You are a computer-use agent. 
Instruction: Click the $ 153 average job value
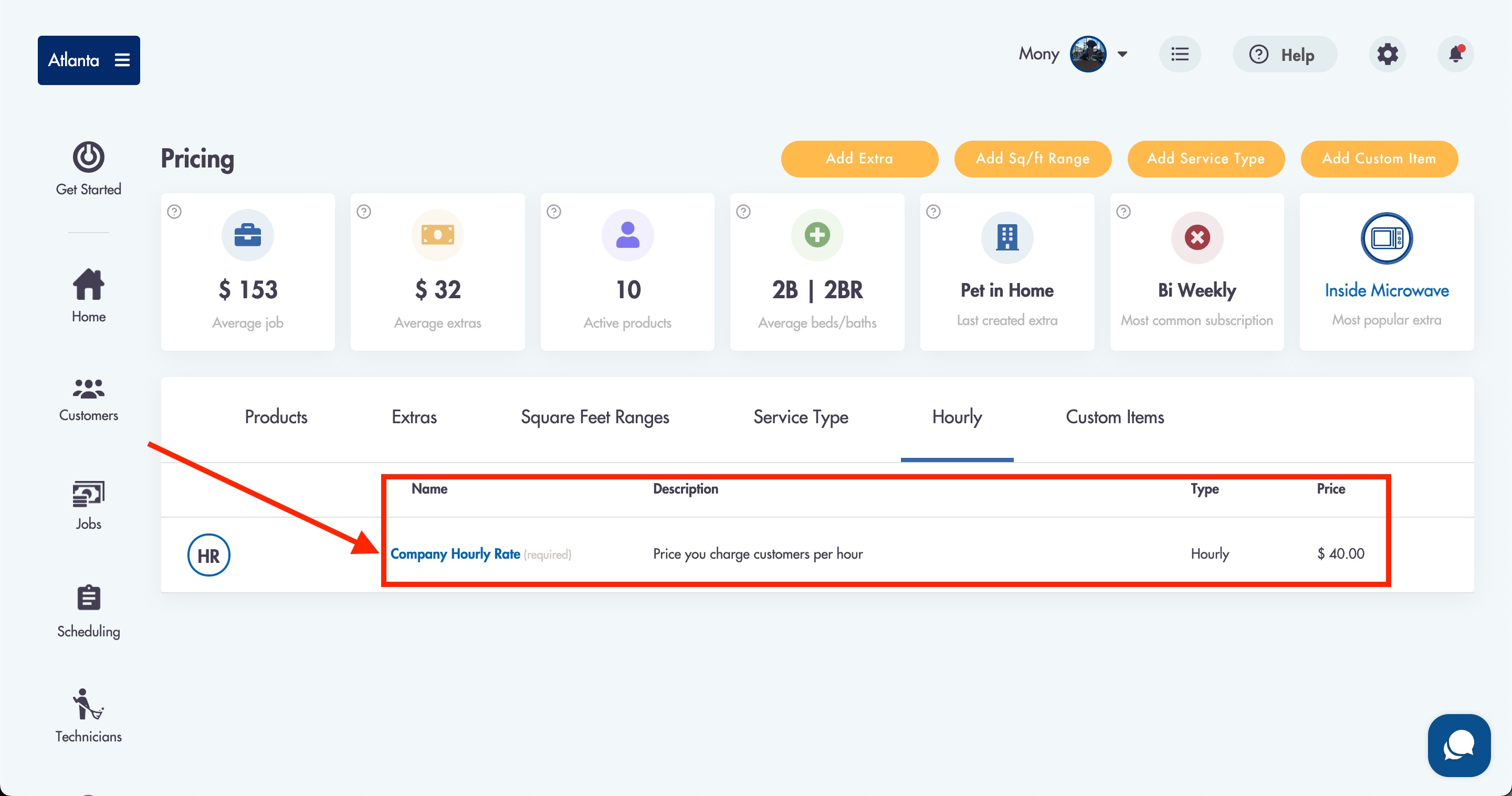(x=248, y=290)
